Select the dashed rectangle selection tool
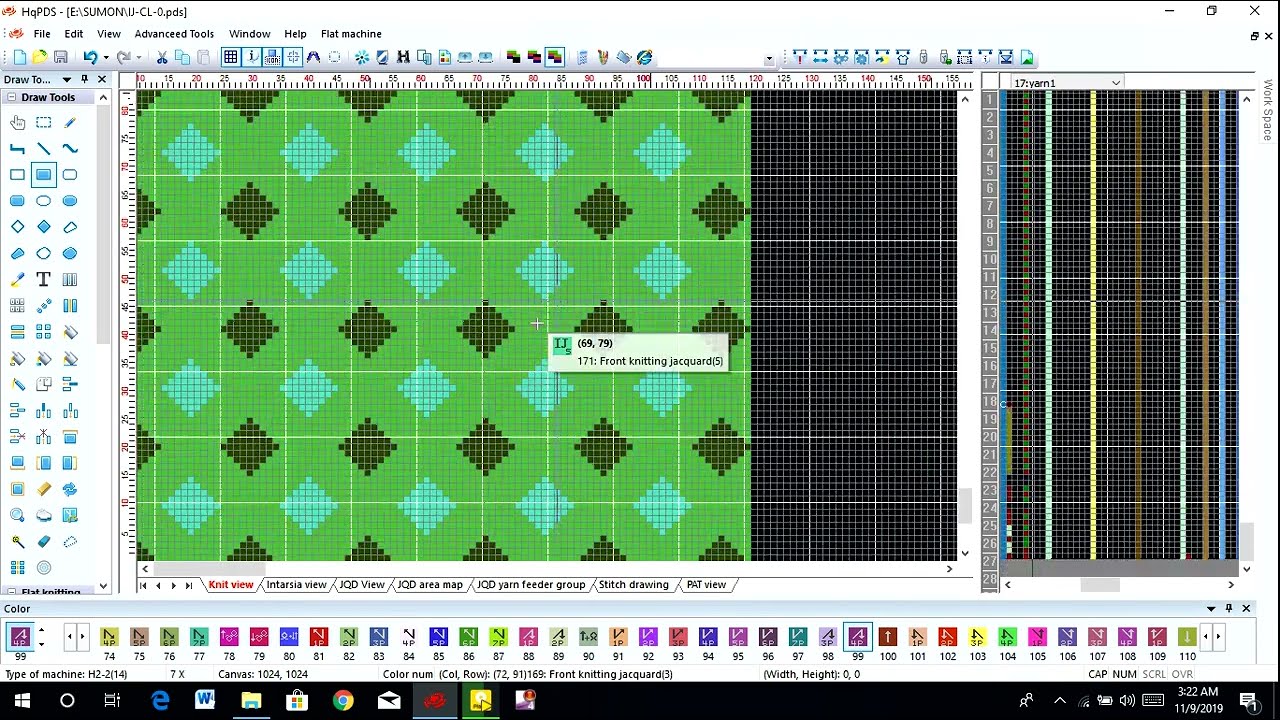The image size is (1280, 720). click(43, 123)
